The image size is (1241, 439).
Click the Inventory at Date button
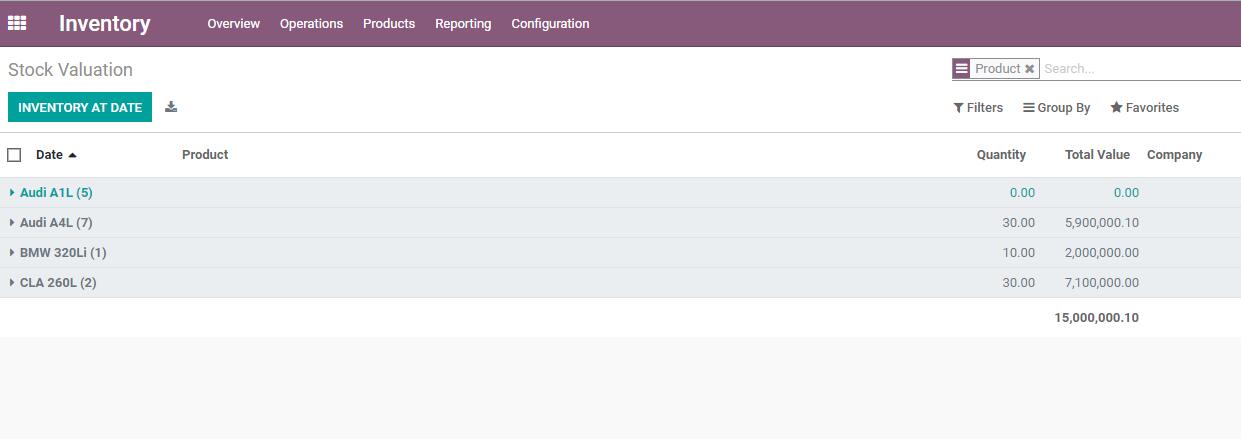tap(80, 107)
